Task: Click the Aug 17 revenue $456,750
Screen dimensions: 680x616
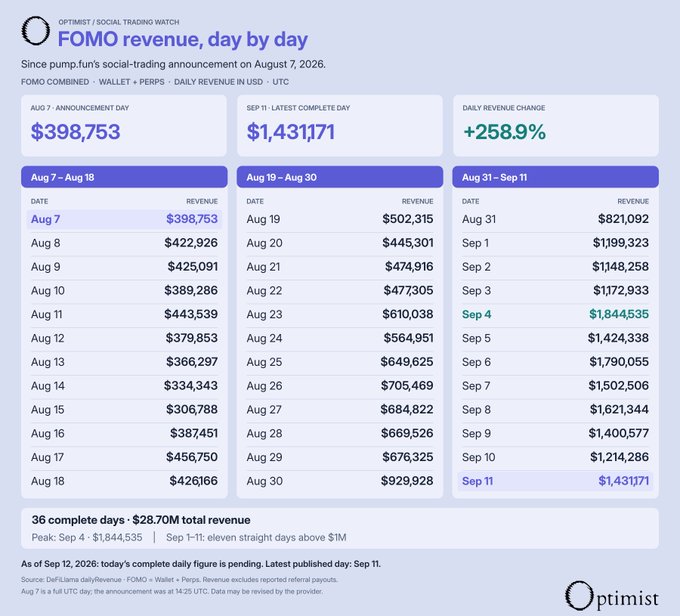Action: pos(192,457)
